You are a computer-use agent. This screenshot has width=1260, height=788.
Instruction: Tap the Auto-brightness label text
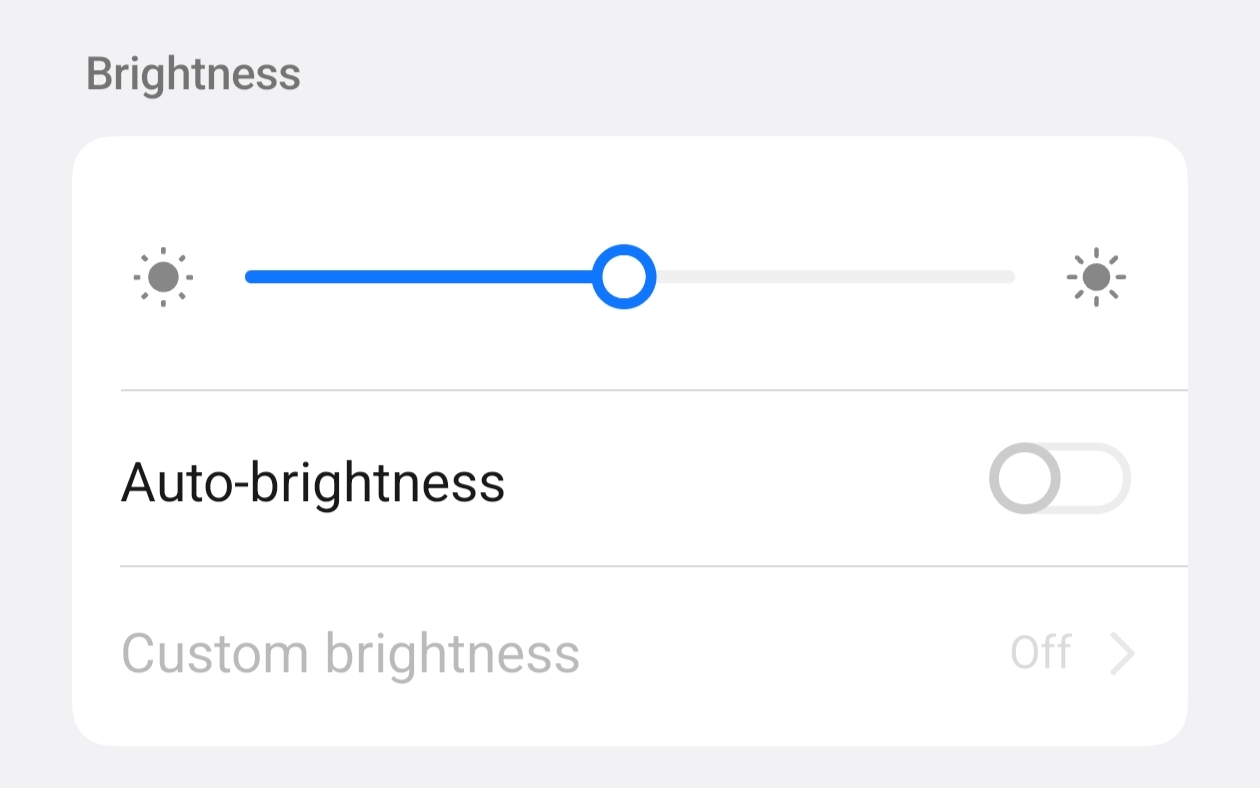click(x=313, y=483)
